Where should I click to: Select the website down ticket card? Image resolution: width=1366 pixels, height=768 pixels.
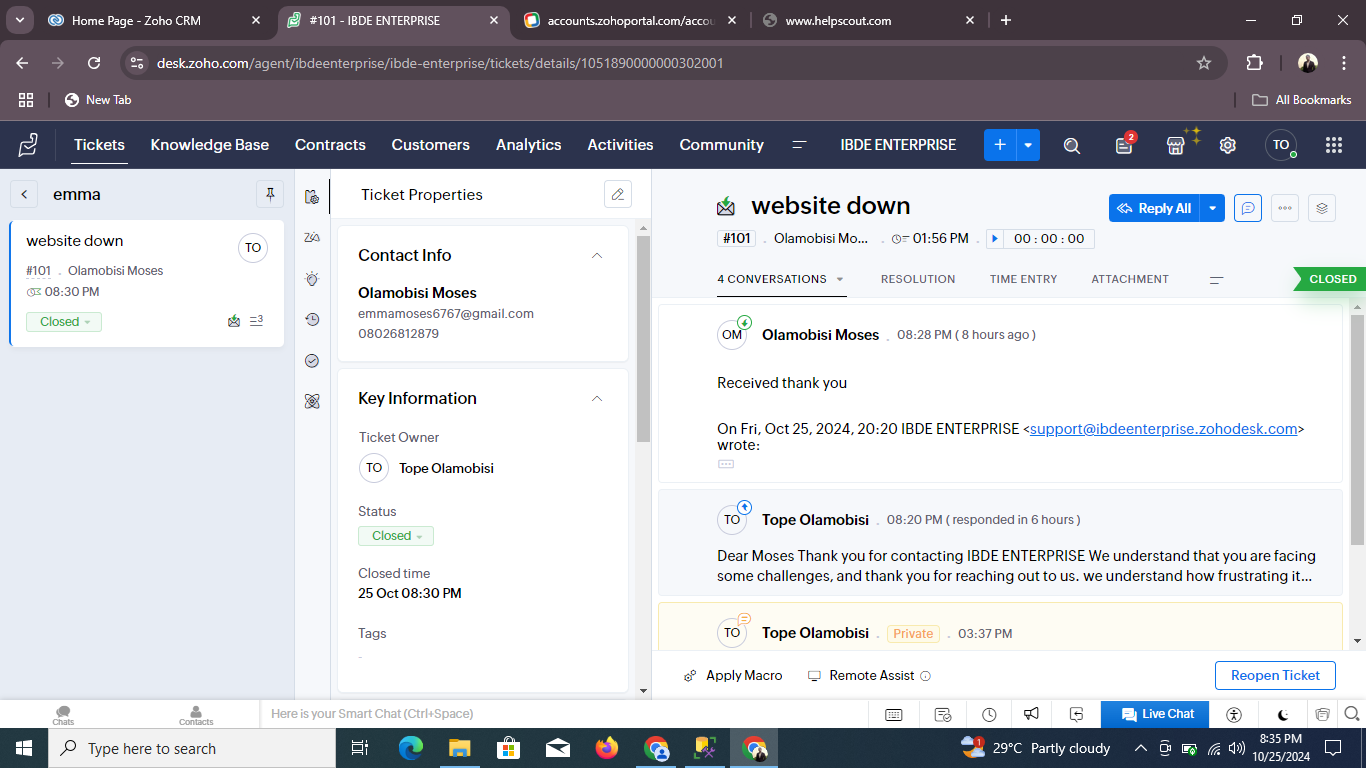point(147,283)
